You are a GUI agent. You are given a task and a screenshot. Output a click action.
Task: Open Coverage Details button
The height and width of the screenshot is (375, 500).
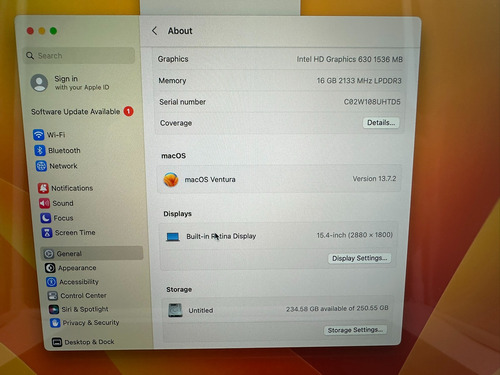[381, 123]
